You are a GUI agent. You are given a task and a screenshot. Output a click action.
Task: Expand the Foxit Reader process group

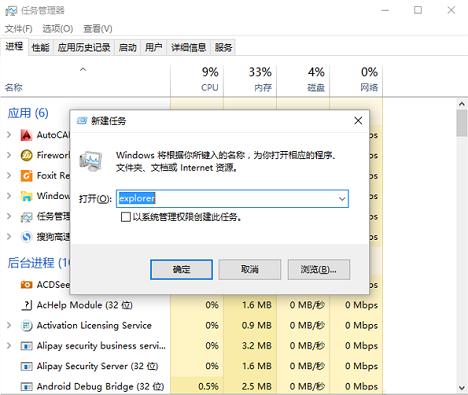(9, 176)
